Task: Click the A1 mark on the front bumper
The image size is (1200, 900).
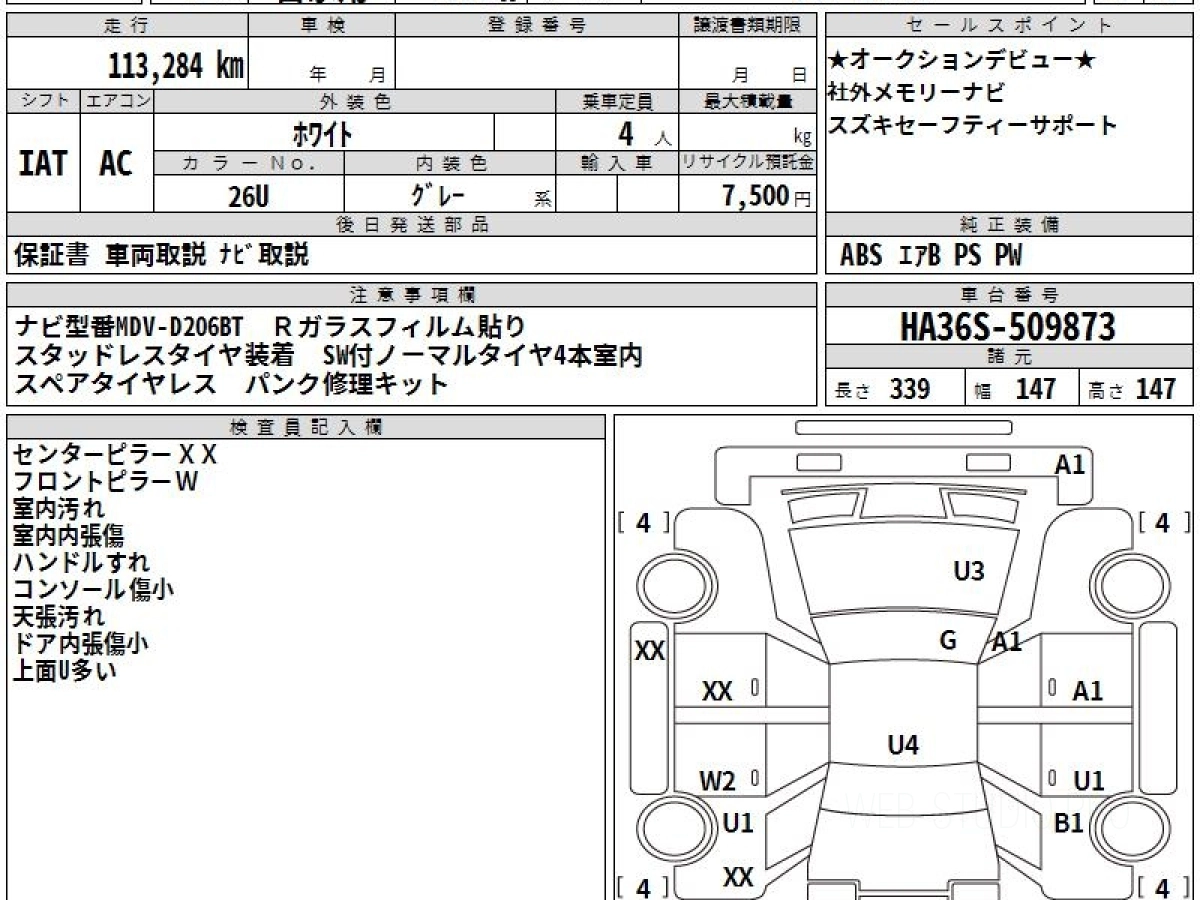Action: point(1069,464)
